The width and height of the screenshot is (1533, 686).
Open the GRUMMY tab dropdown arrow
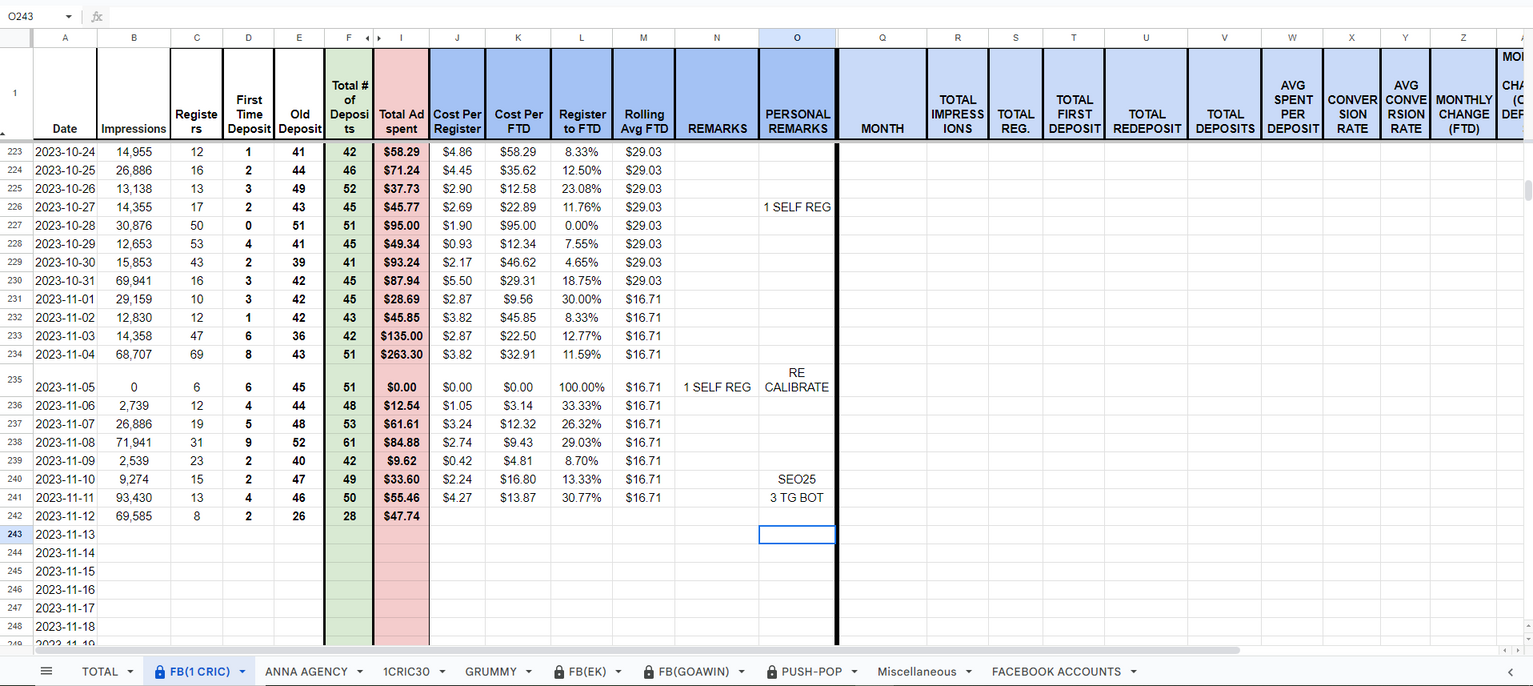529,672
